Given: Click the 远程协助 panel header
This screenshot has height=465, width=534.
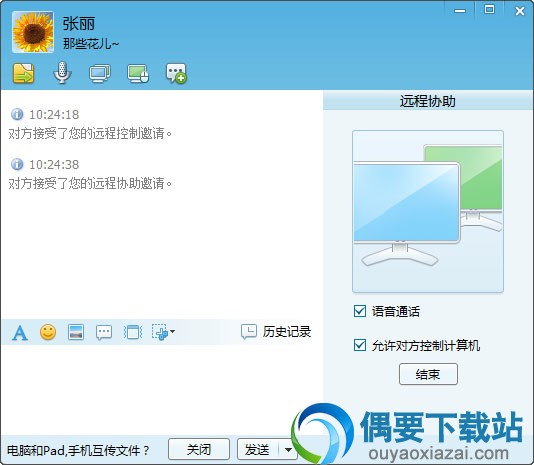Looking at the screenshot, I should pyautogui.click(x=428, y=101).
